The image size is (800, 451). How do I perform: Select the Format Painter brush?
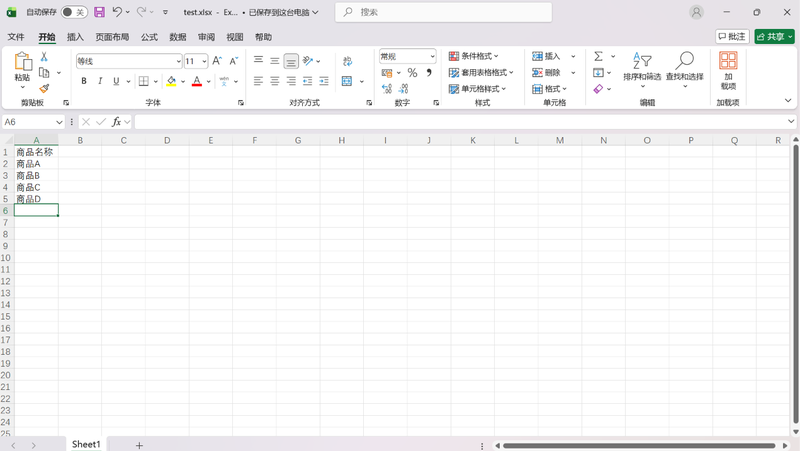[x=44, y=88]
